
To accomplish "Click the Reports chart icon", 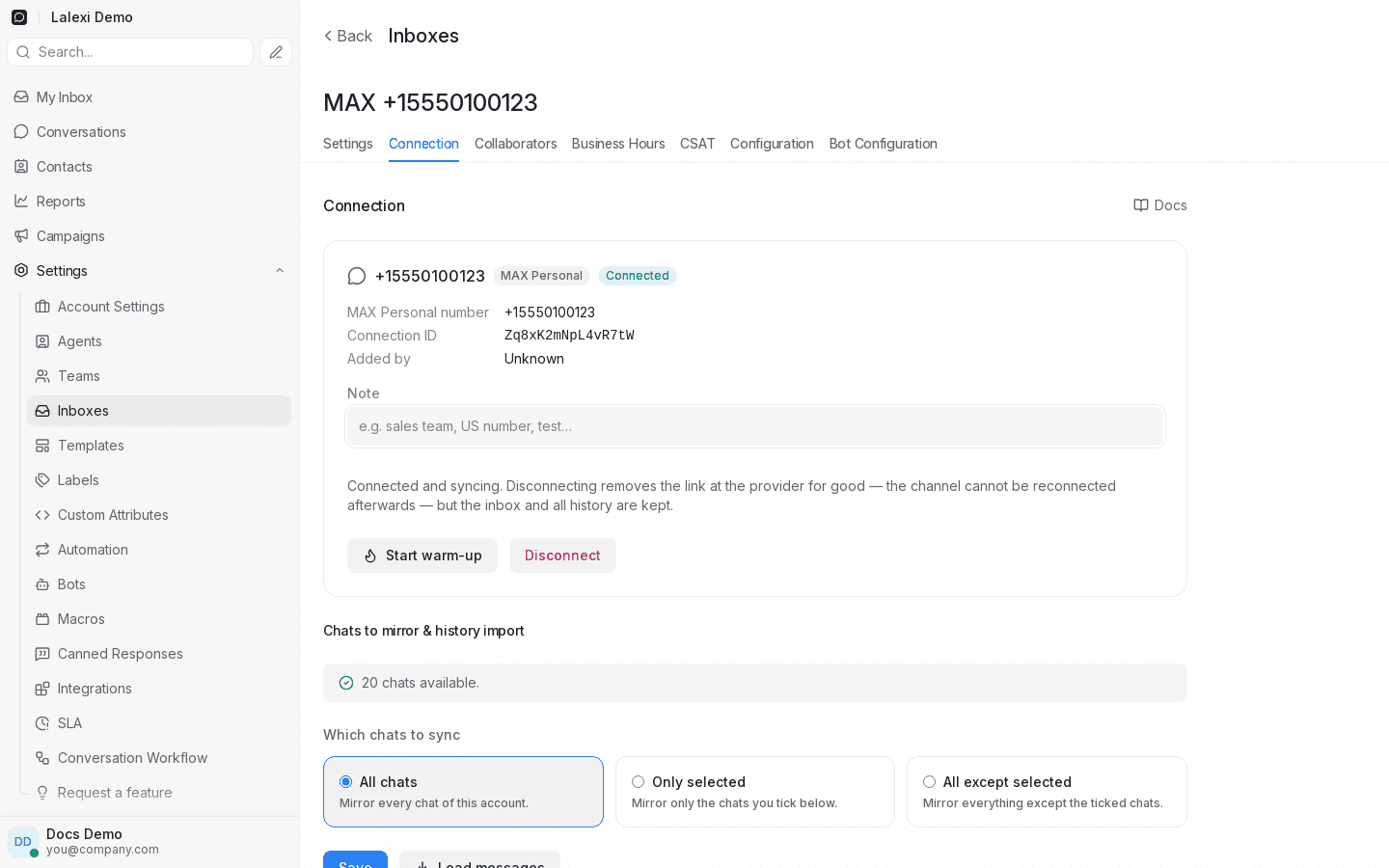I will pos(21,202).
